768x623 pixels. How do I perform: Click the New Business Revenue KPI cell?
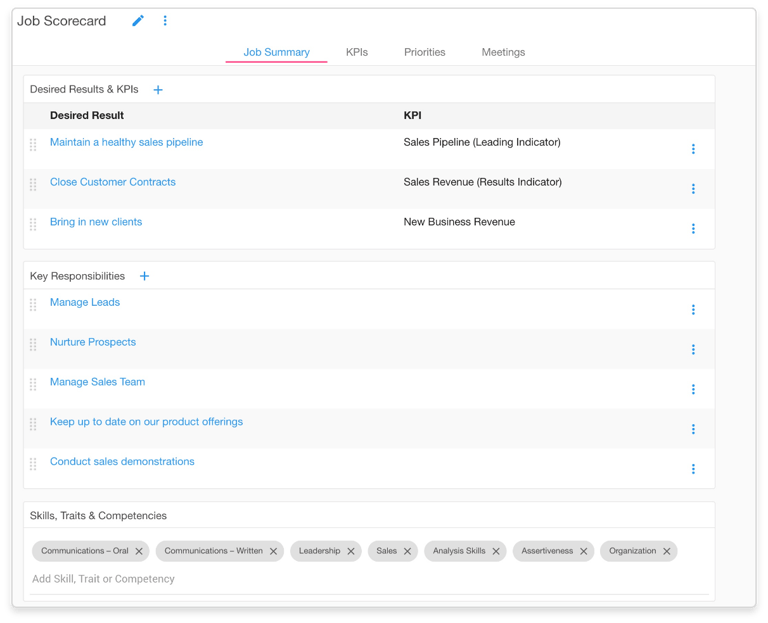click(459, 222)
